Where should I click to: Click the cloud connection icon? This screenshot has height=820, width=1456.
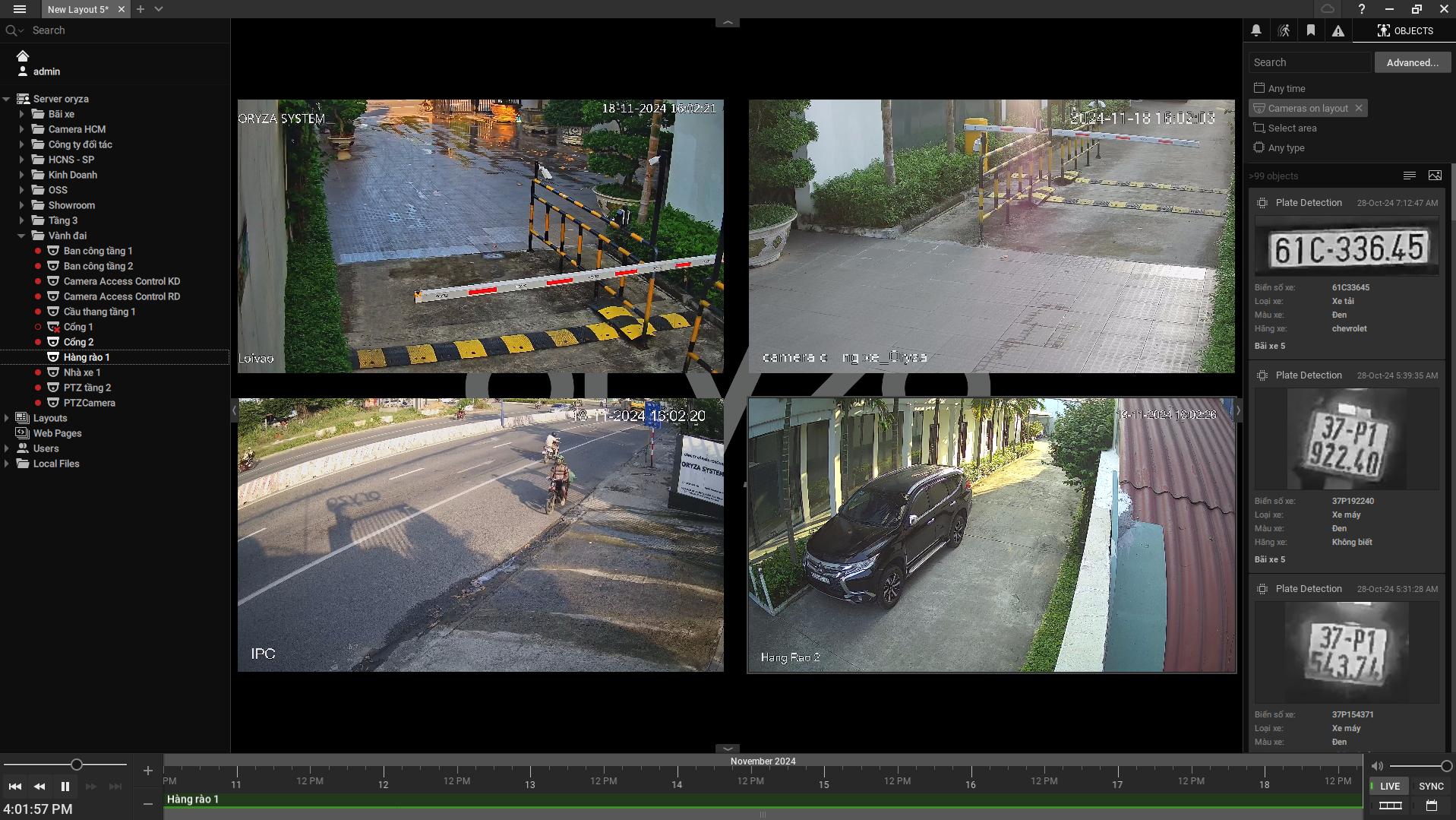click(1328, 9)
